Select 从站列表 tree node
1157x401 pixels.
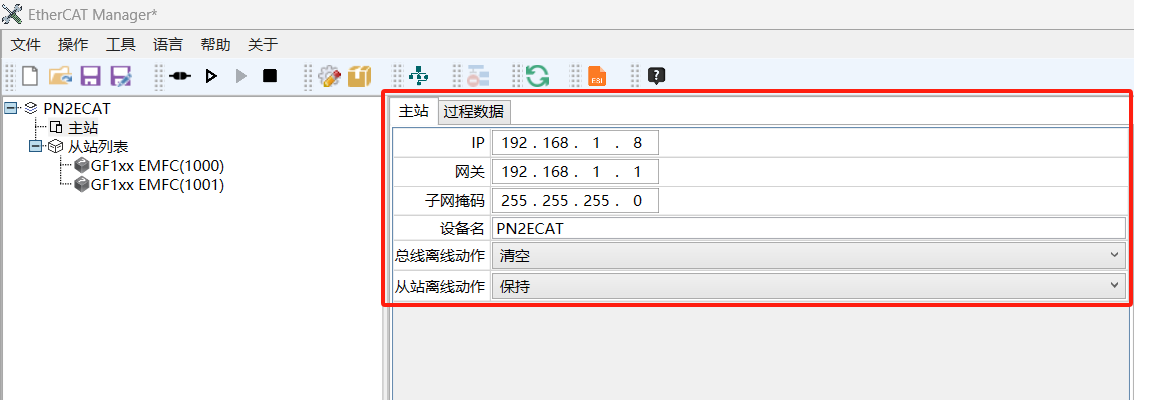click(98, 146)
